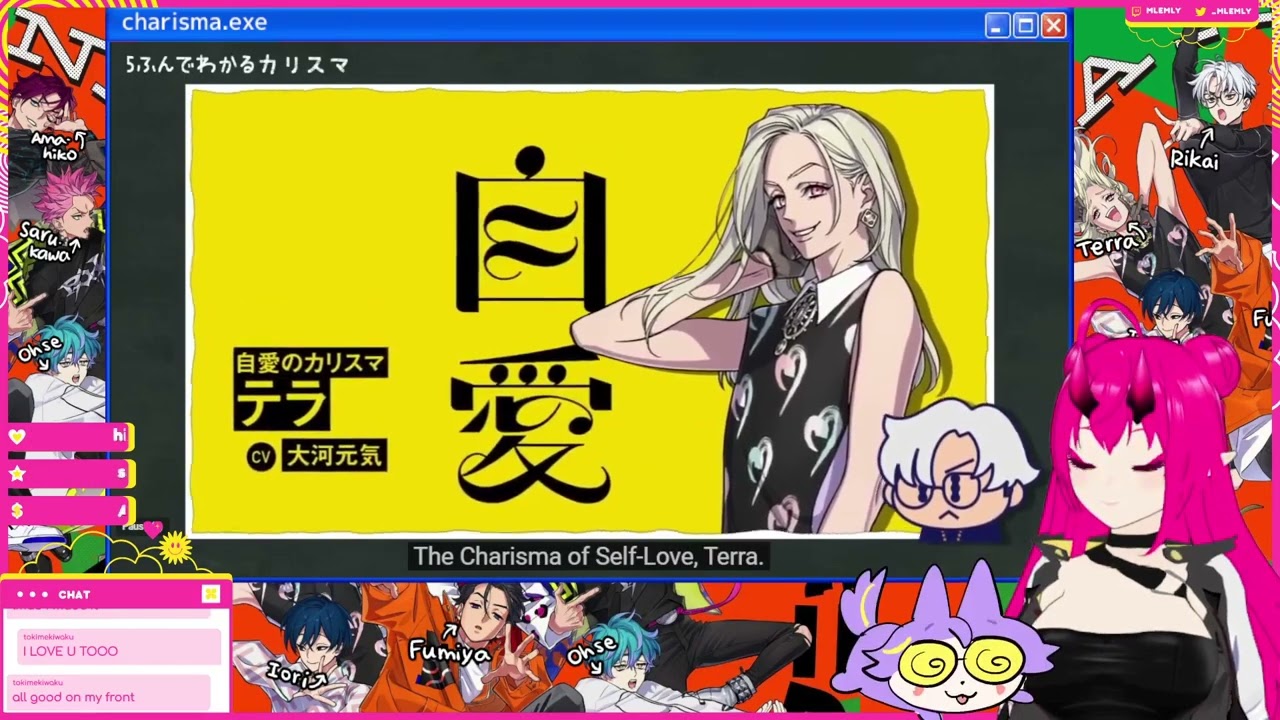The width and height of the screenshot is (1280, 720).
Task: Click the large 自愛 kanji in the video
Action: click(x=530, y=325)
